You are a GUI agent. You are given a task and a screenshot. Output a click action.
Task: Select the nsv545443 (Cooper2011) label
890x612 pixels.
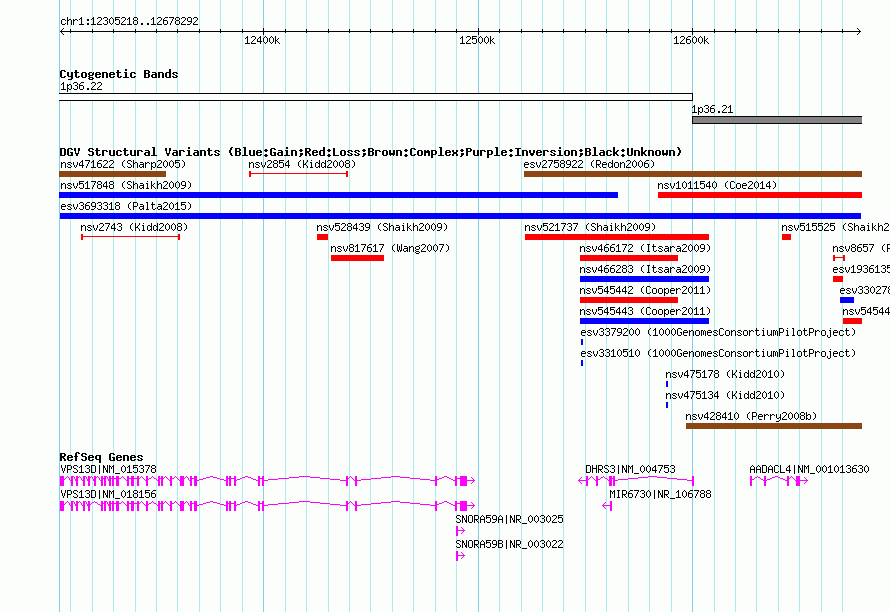pyautogui.click(x=645, y=311)
